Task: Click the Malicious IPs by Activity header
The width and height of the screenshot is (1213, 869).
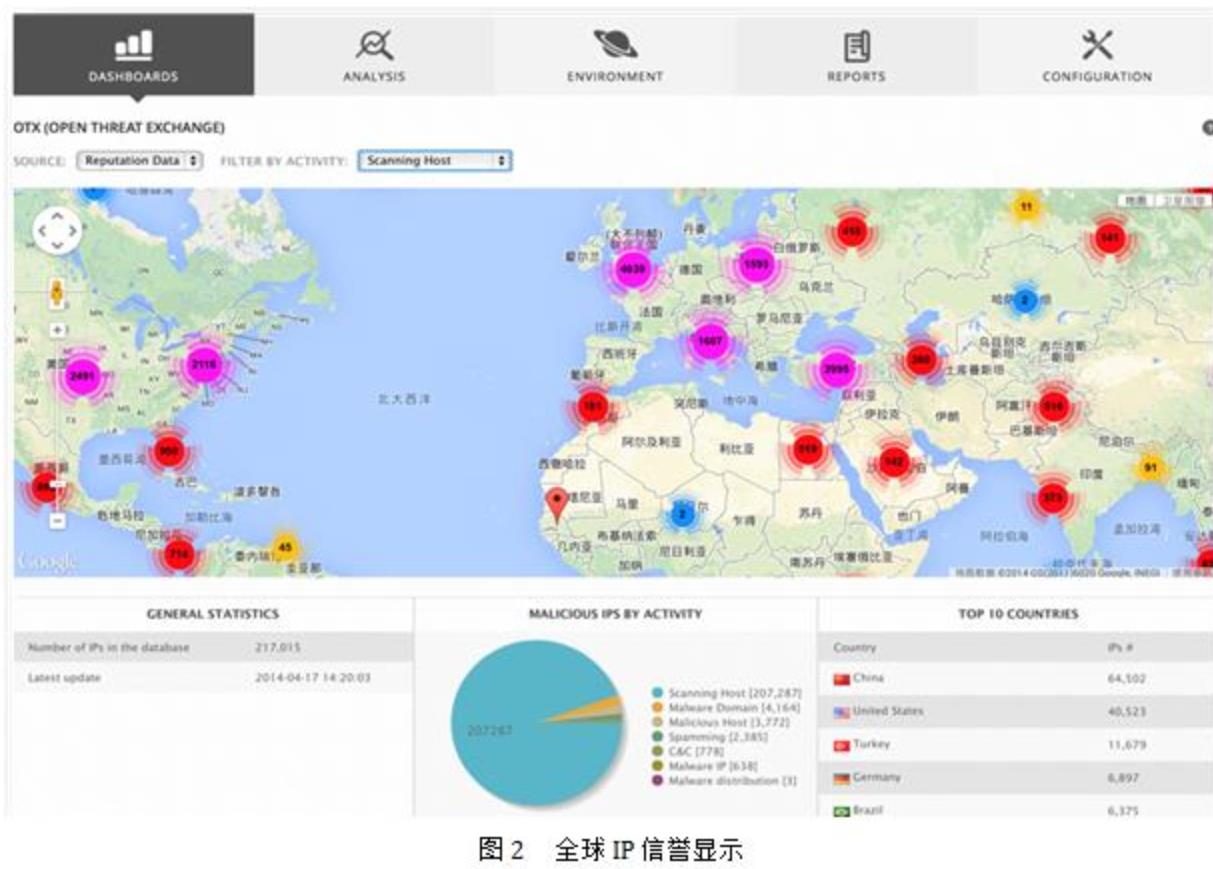Action: pos(615,614)
